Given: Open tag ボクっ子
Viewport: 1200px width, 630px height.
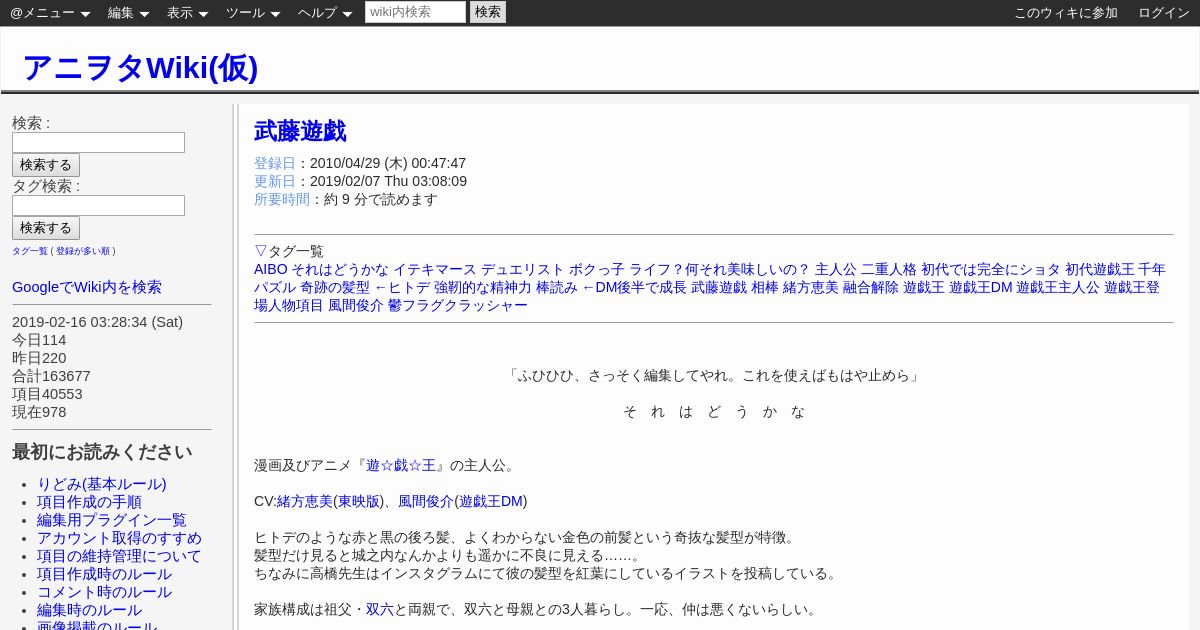Looking at the screenshot, I should click(597, 269).
